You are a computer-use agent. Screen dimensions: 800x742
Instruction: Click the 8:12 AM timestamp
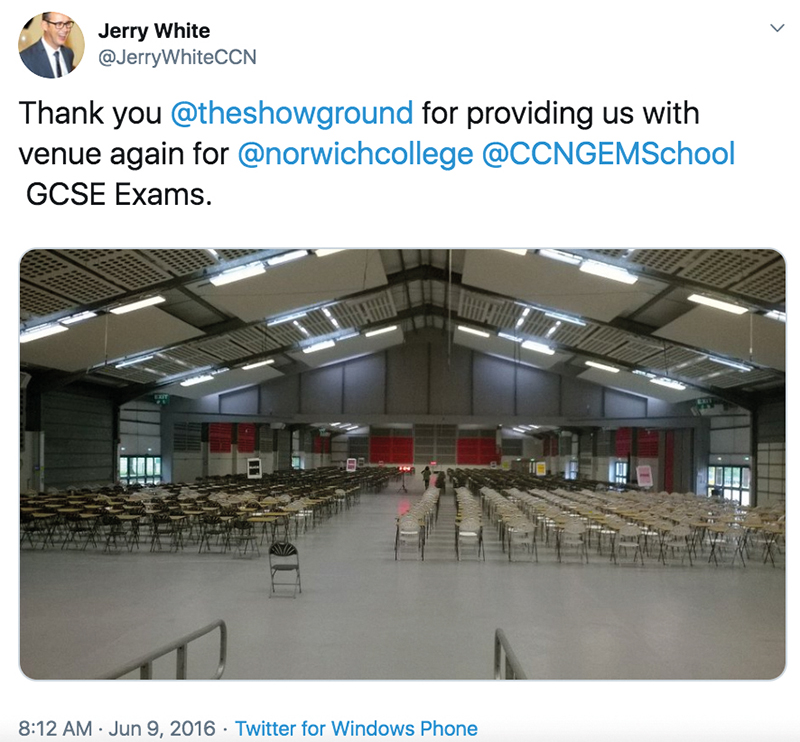pos(55,728)
